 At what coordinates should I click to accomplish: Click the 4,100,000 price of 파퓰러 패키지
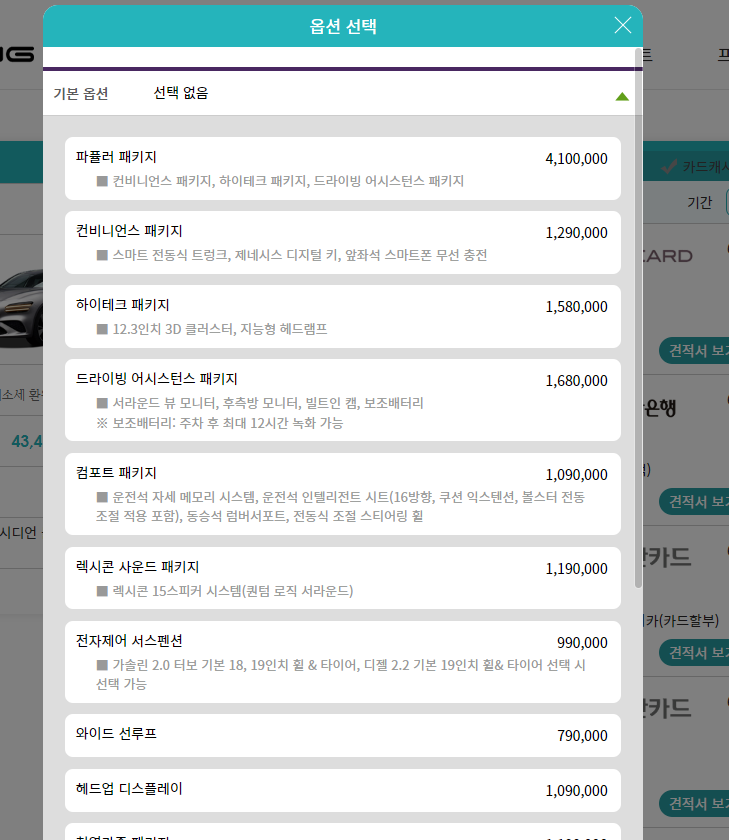pyautogui.click(x=576, y=159)
